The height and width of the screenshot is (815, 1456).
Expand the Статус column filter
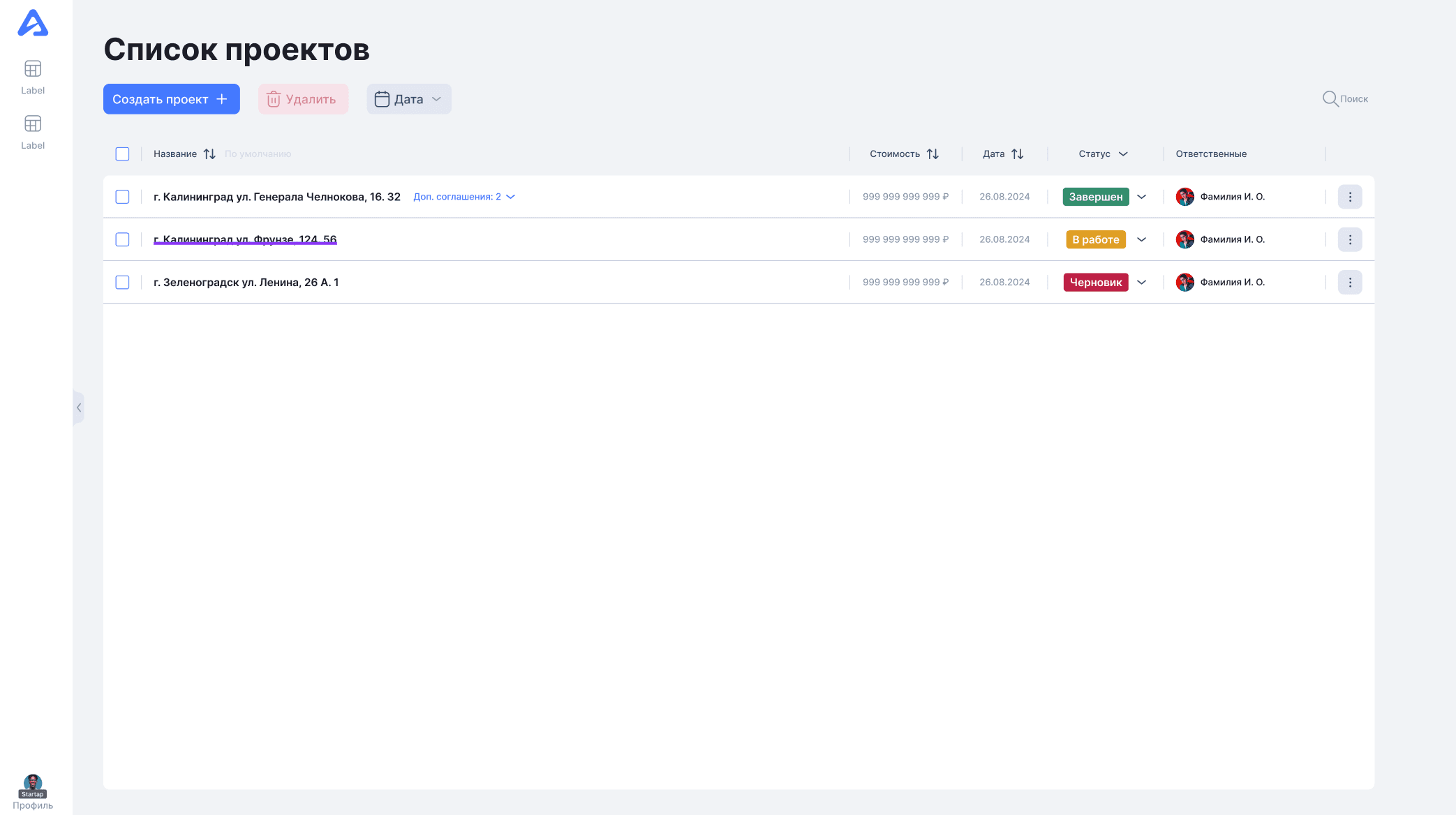[x=1123, y=154]
